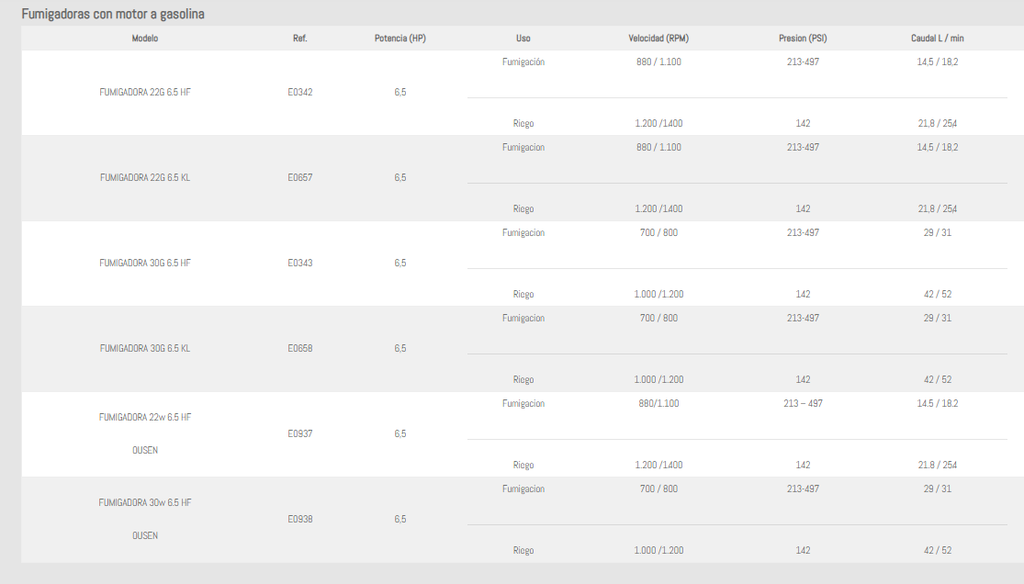Select the Ref. column header
The image size is (1024, 584).
click(300, 39)
